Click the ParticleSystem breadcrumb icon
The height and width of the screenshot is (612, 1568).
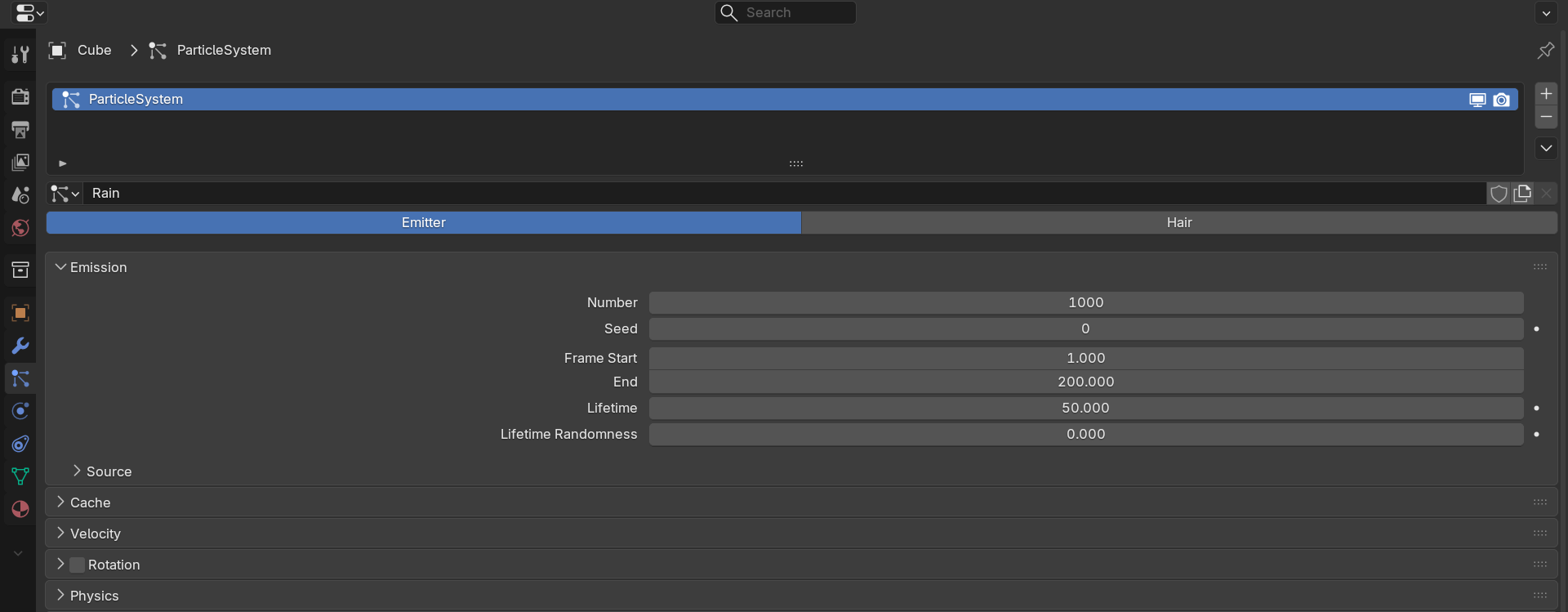pos(158,51)
